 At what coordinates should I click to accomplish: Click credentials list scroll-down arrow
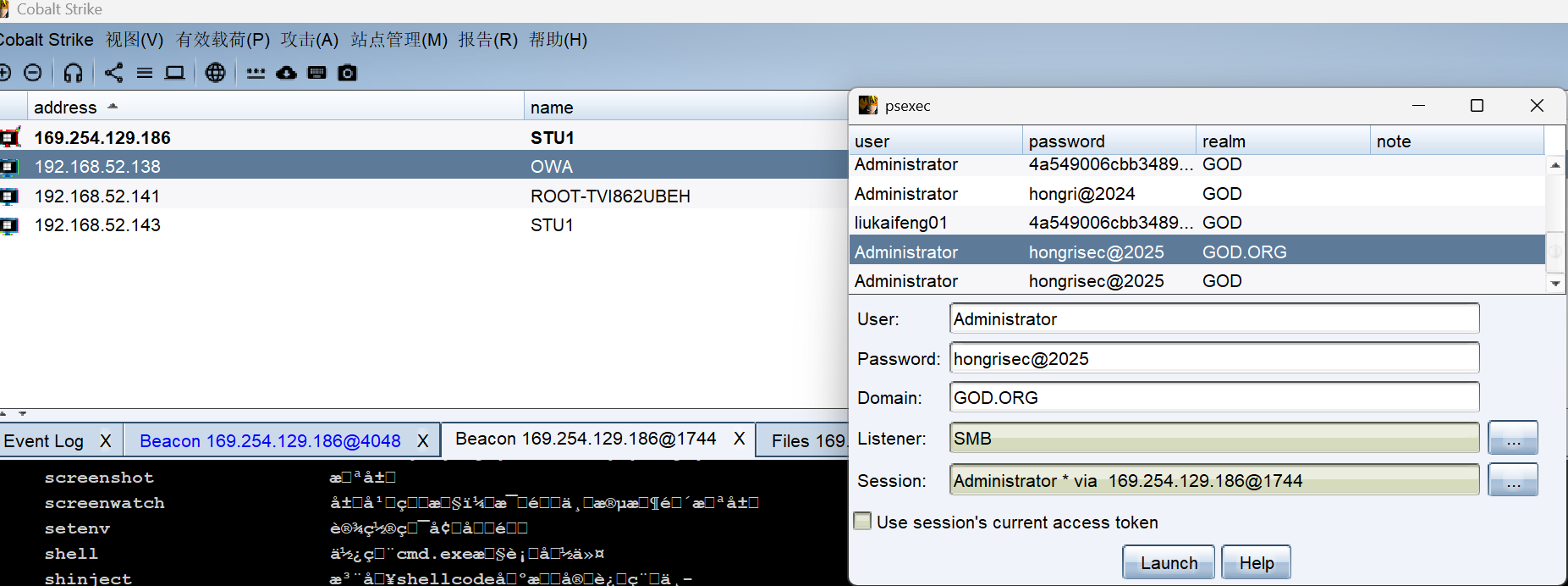point(1555,284)
